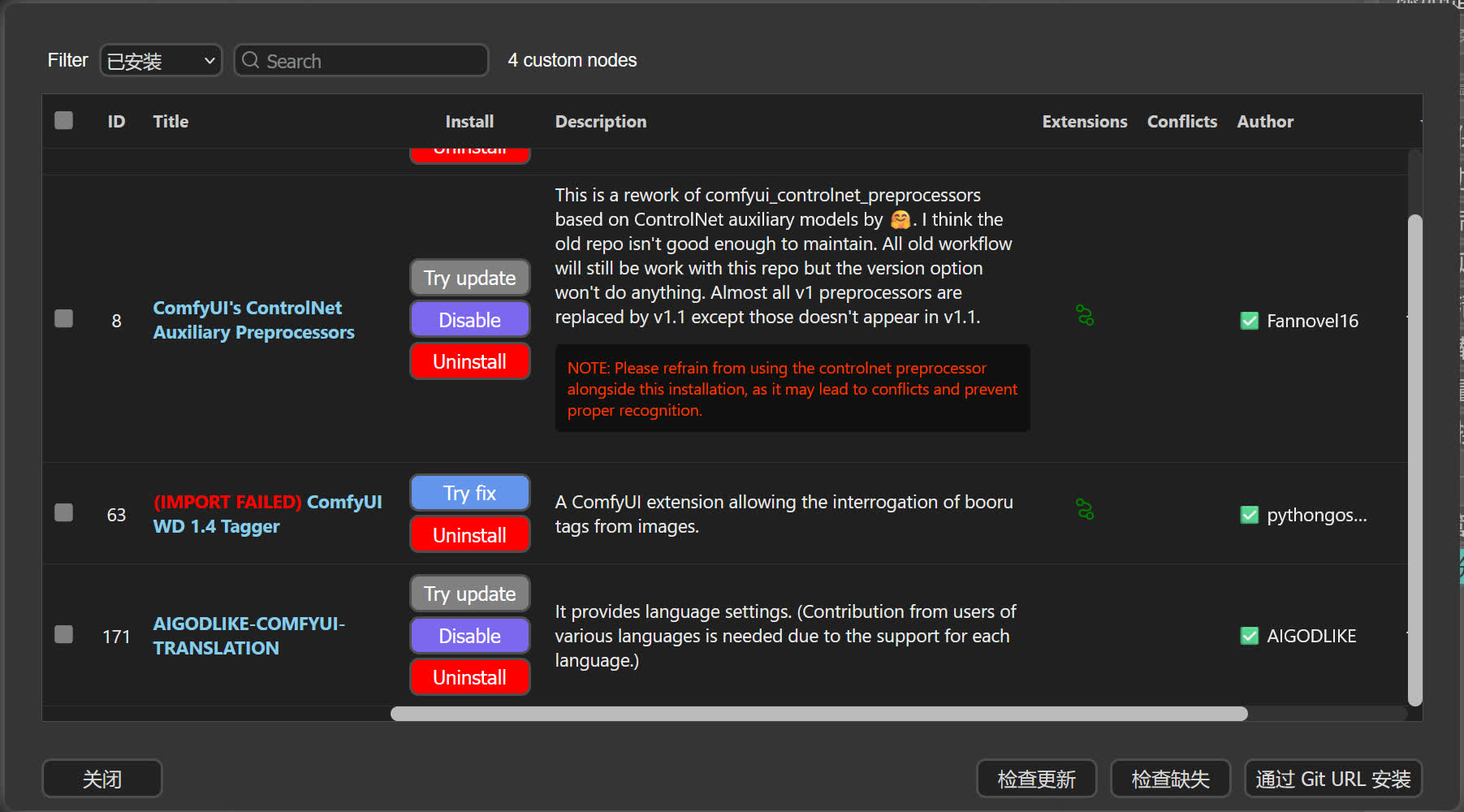Open the extension details icon for ControlNet Auxiliary Preprocessors
This screenshot has width=1464, height=812.
pyautogui.click(x=1084, y=316)
